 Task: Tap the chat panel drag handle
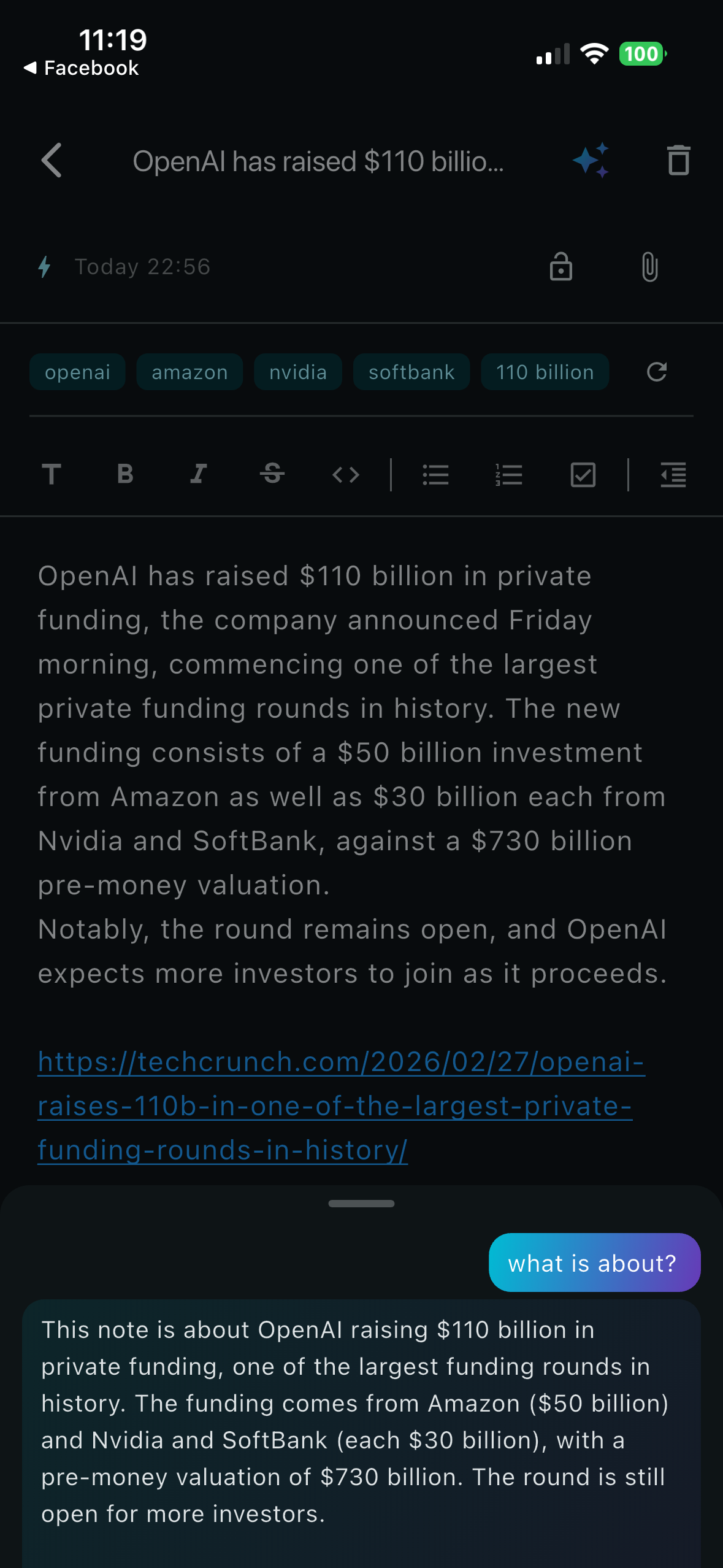pyautogui.click(x=361, y=1204)
